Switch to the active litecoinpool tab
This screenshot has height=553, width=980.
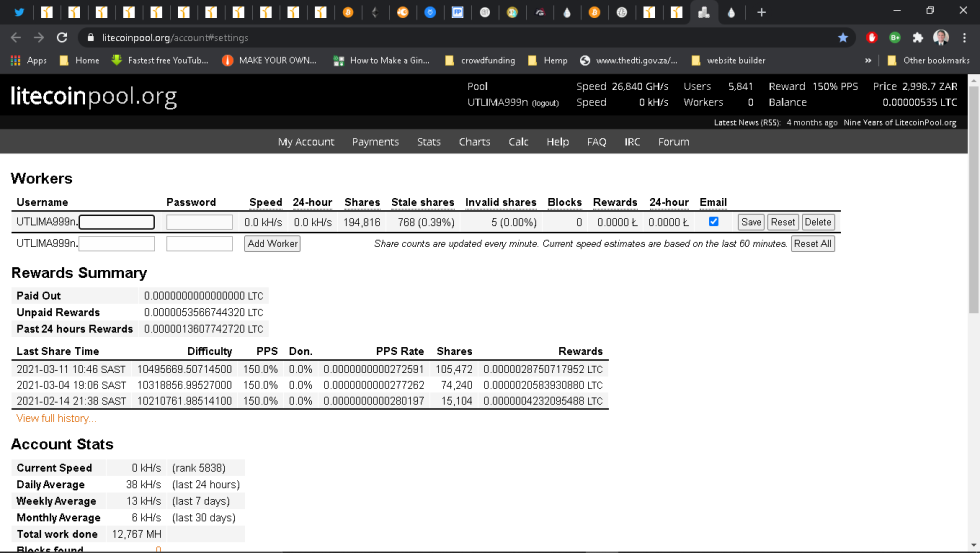point(704,12)
